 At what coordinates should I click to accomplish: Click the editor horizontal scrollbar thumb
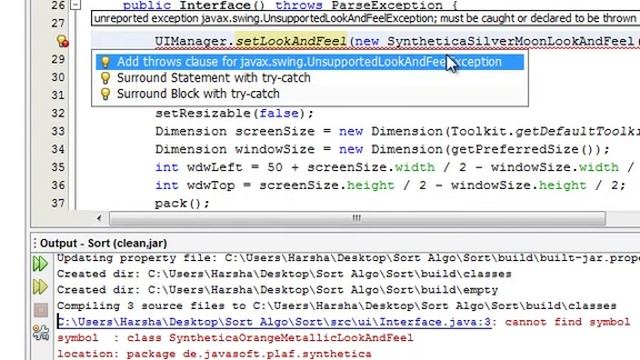[x=358, y=218]
